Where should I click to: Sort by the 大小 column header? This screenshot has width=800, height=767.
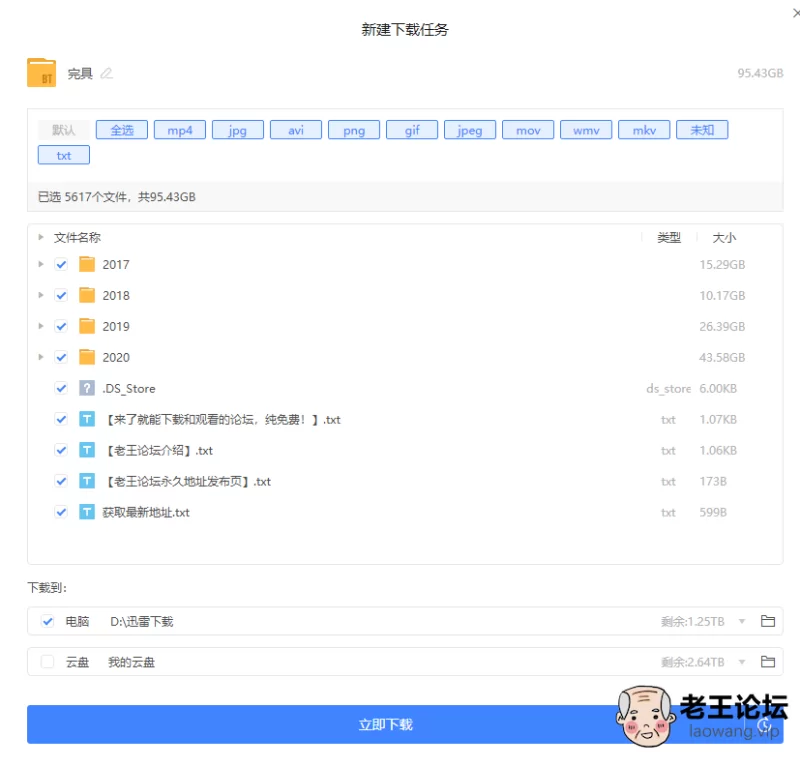click(724, 238)
